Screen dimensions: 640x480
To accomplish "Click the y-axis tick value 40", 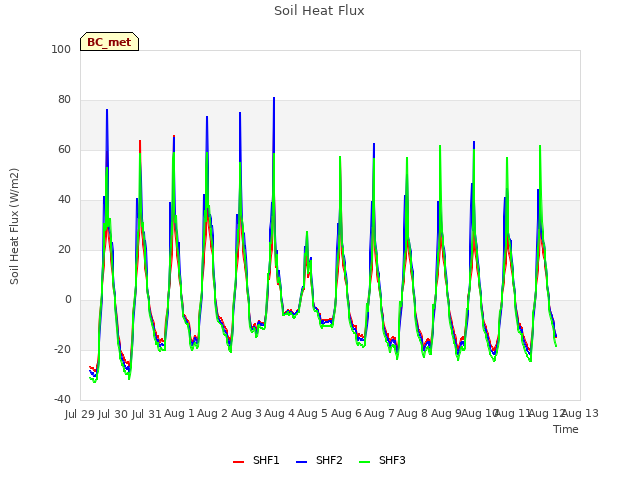I will tap(64, 200).
